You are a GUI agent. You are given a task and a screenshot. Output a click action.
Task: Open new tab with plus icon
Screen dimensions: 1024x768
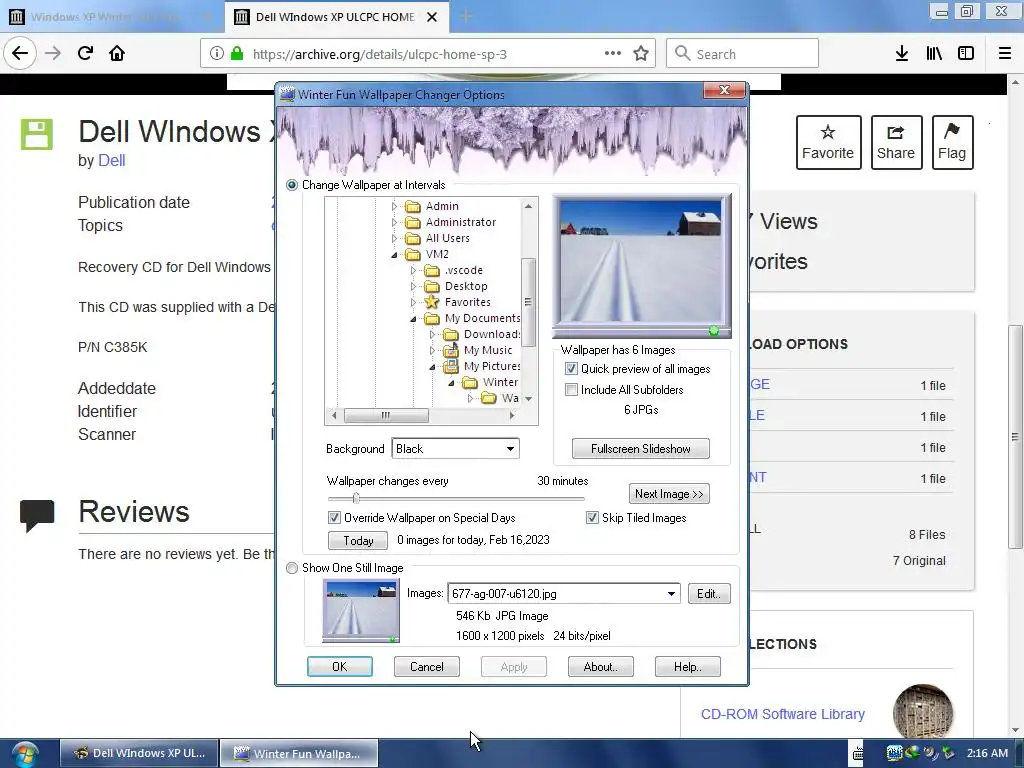(466, 17)
